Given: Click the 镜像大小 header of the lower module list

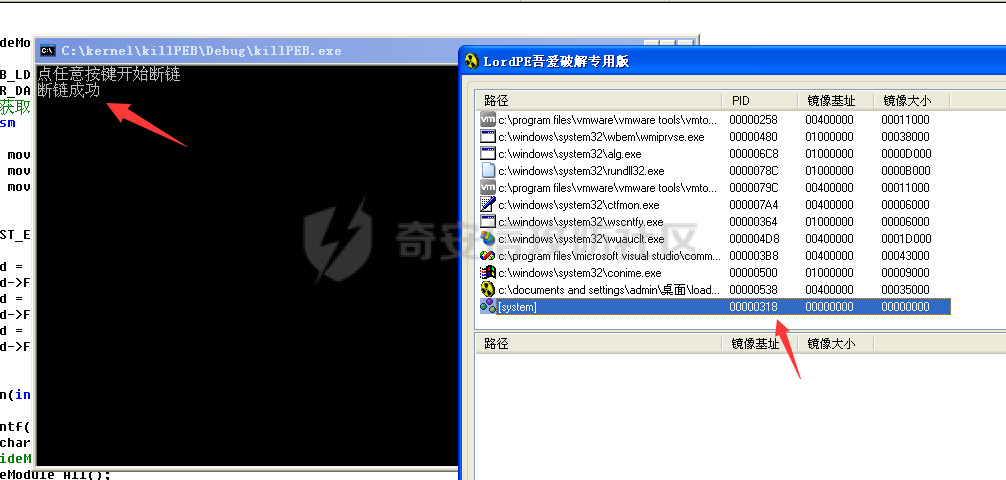Looking at the screenshot, I should click(836, 344).
